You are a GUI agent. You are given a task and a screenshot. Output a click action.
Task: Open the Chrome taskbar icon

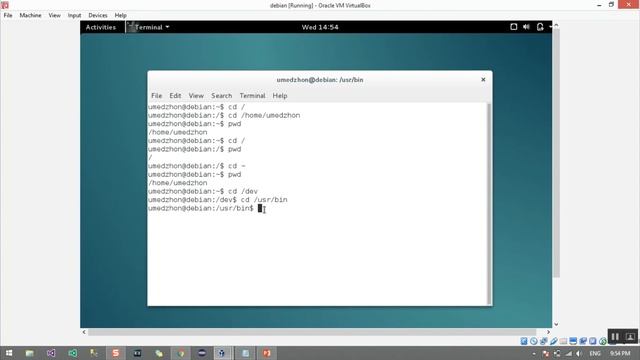coord(180,353)
